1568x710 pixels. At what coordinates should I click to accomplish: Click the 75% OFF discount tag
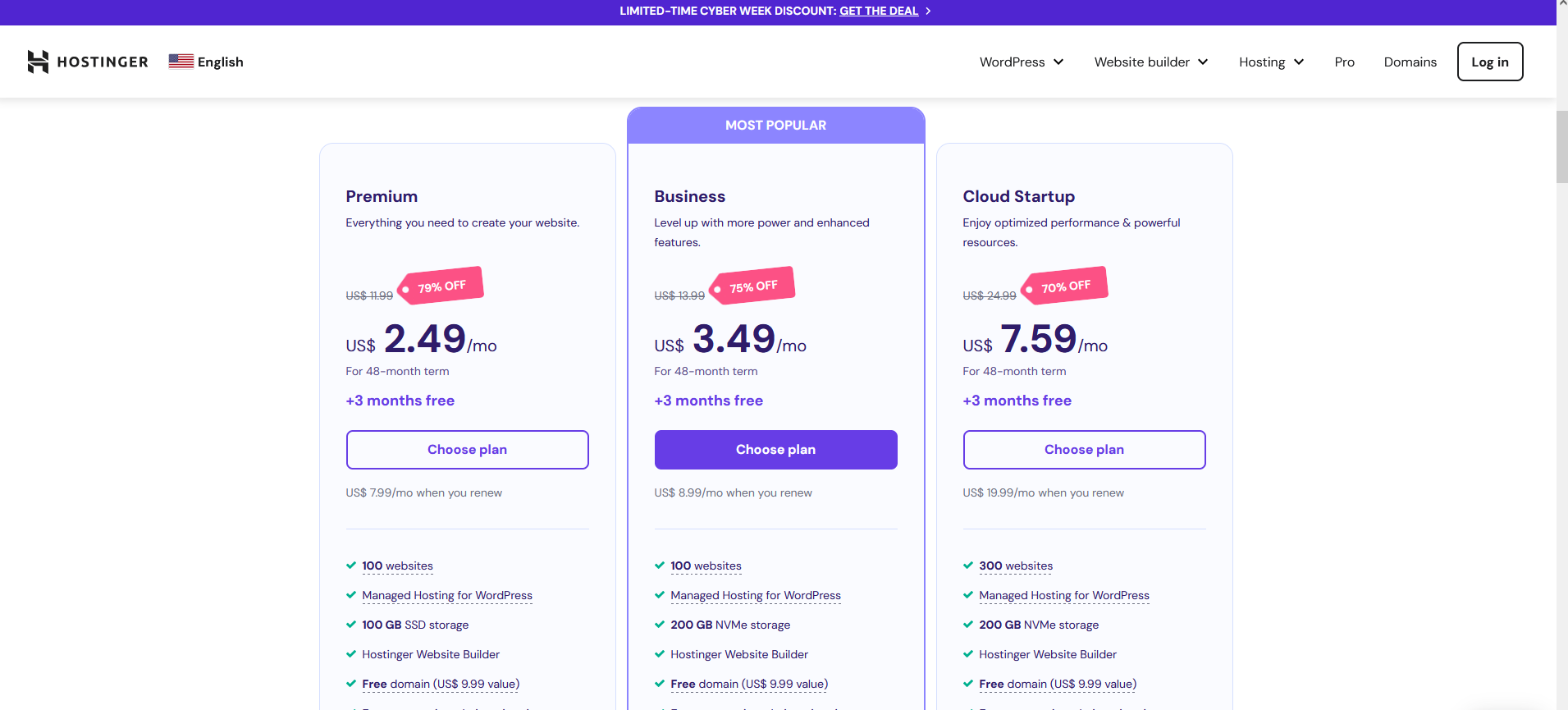click(x=752, y=286)
